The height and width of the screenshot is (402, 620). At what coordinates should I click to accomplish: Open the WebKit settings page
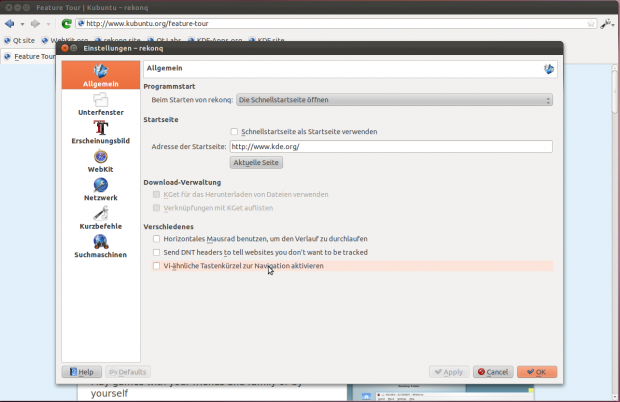pos(100,162)
